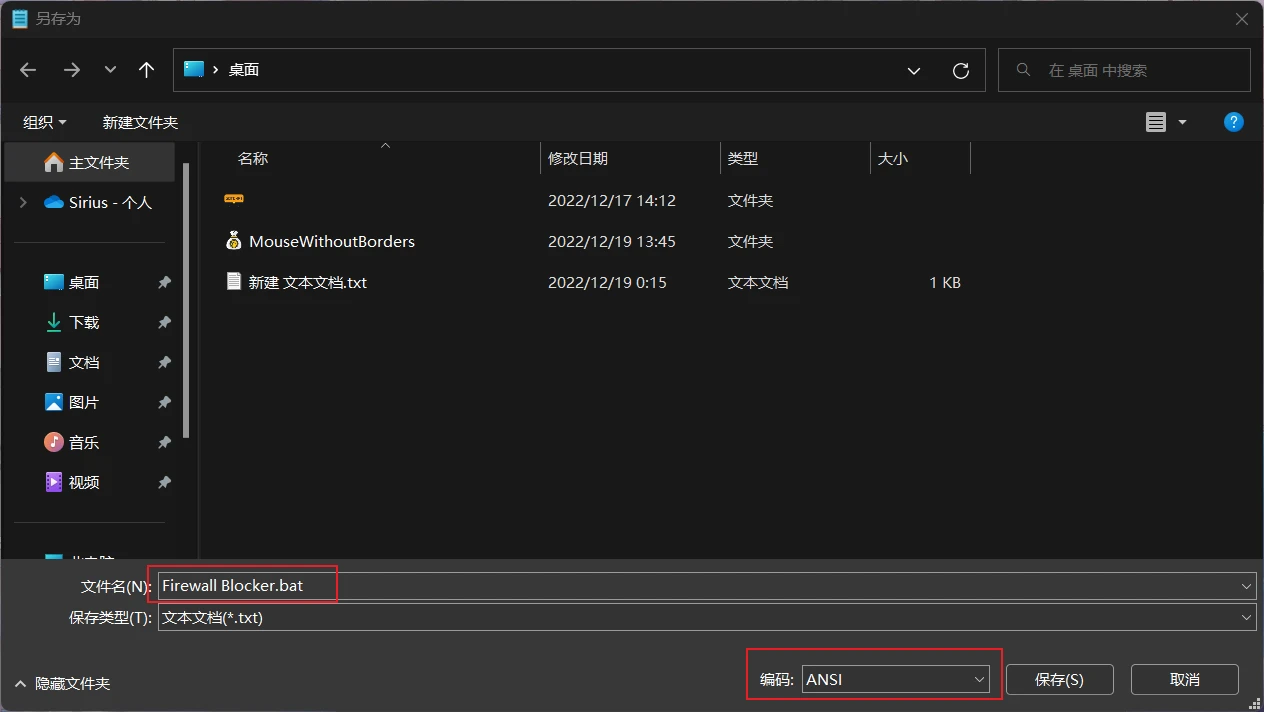This screenshot has height=712, width=1264.
Task: Click the pin icon beside 图片
Action: point(164,403)
